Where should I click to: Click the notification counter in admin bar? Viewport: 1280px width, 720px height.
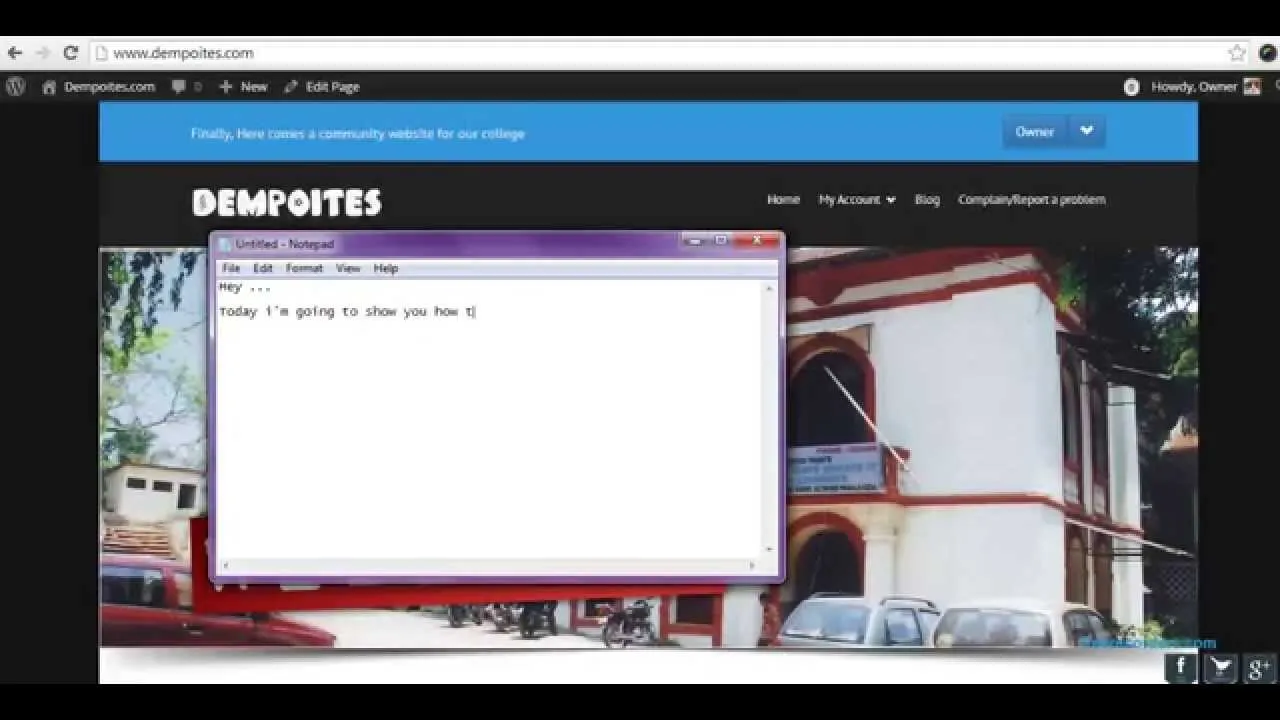(x=1131, y=87)
